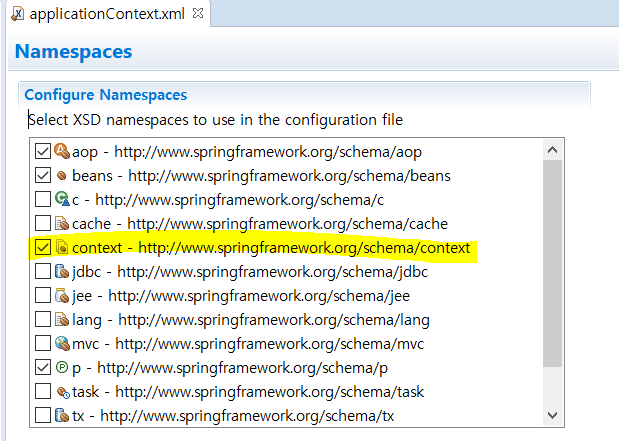Click the jee namespace icon
This screenshot has width=619, height=441.
[62, 296]
